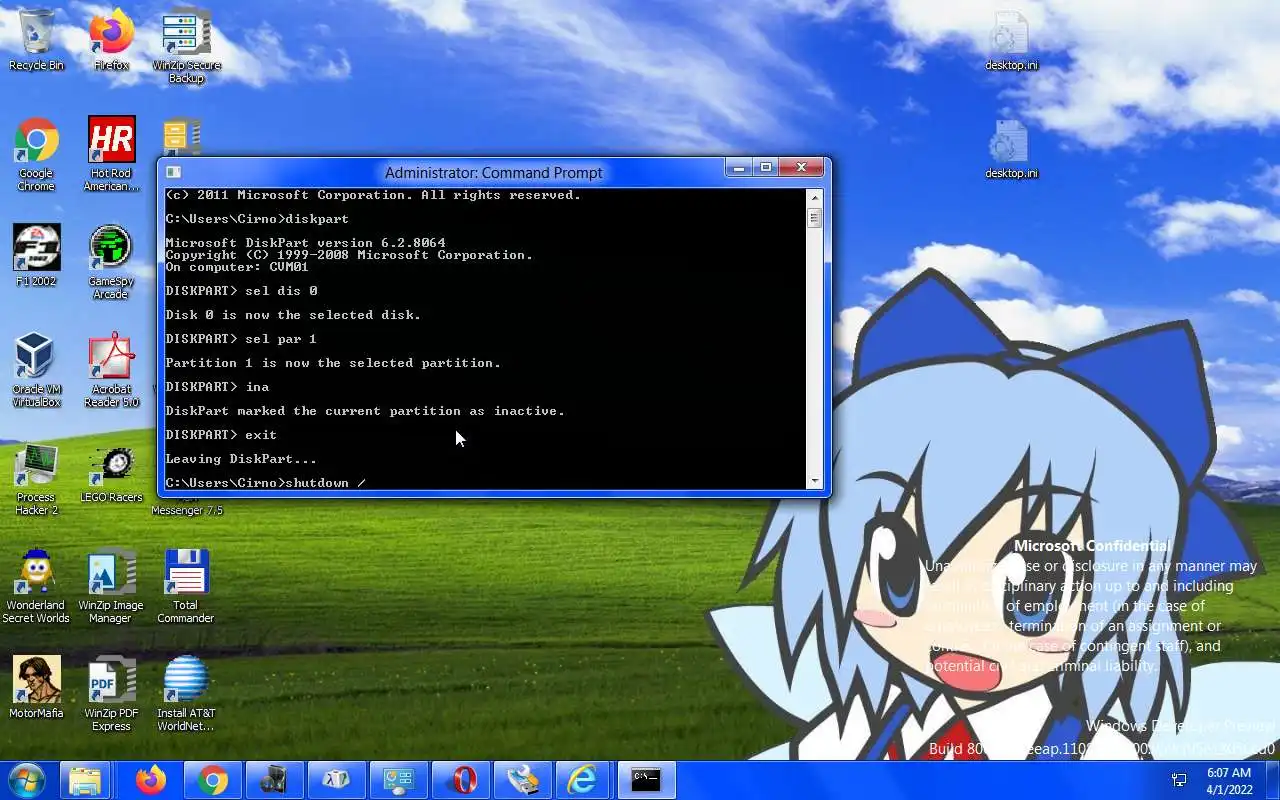Image resolution: width=1280 pixels, height=800 pixels.
Task: Open WinZip PDF Express shortcut
Action: coord(111,694)
